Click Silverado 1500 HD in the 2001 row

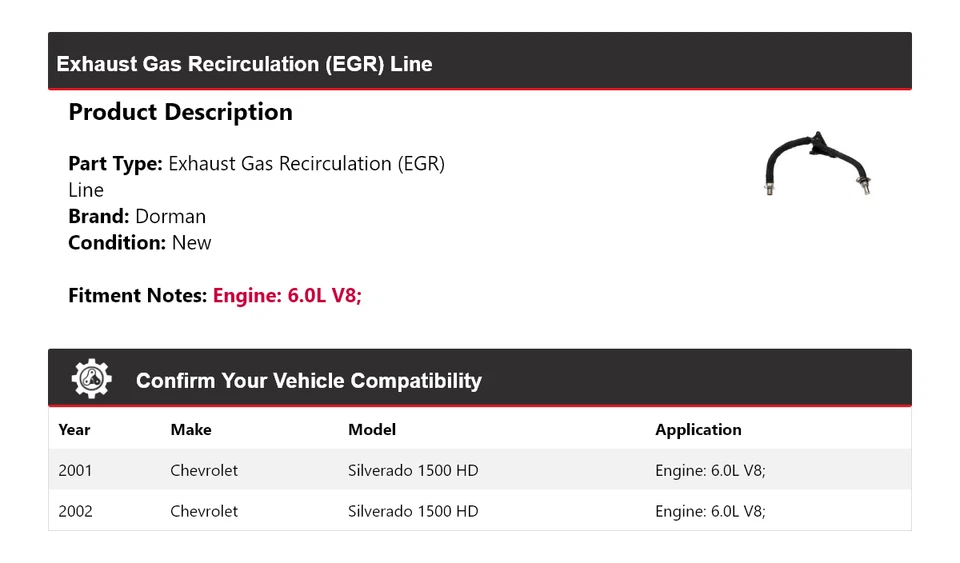(x=413, y=470)
